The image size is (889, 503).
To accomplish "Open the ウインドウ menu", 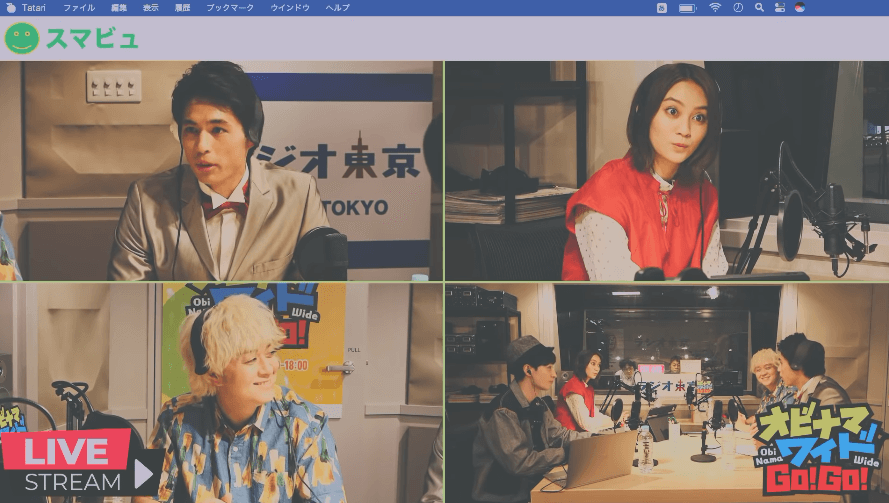I will pyautogui.click(x=290, y=7).
